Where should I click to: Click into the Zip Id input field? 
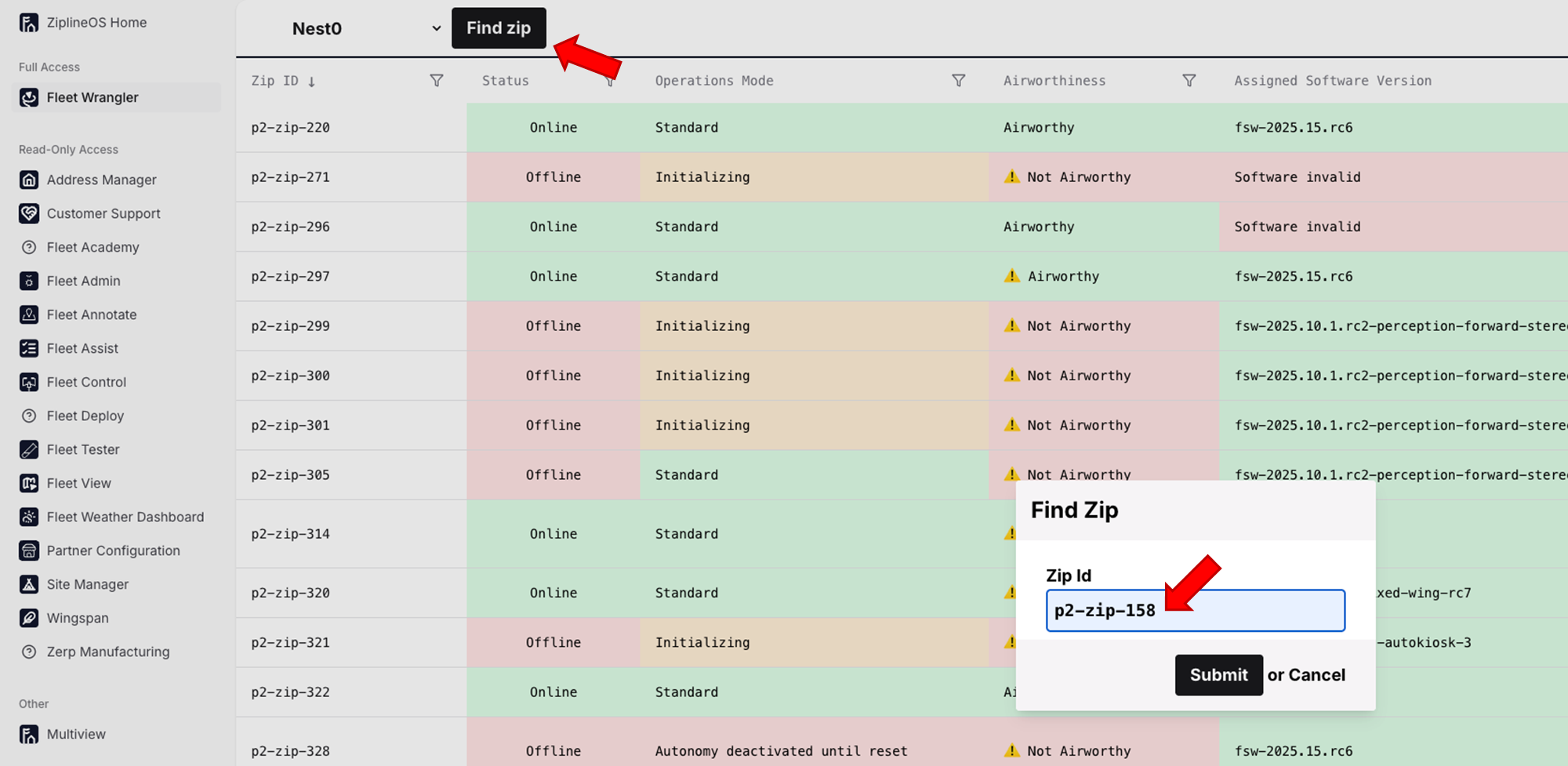coord(1196,611)
